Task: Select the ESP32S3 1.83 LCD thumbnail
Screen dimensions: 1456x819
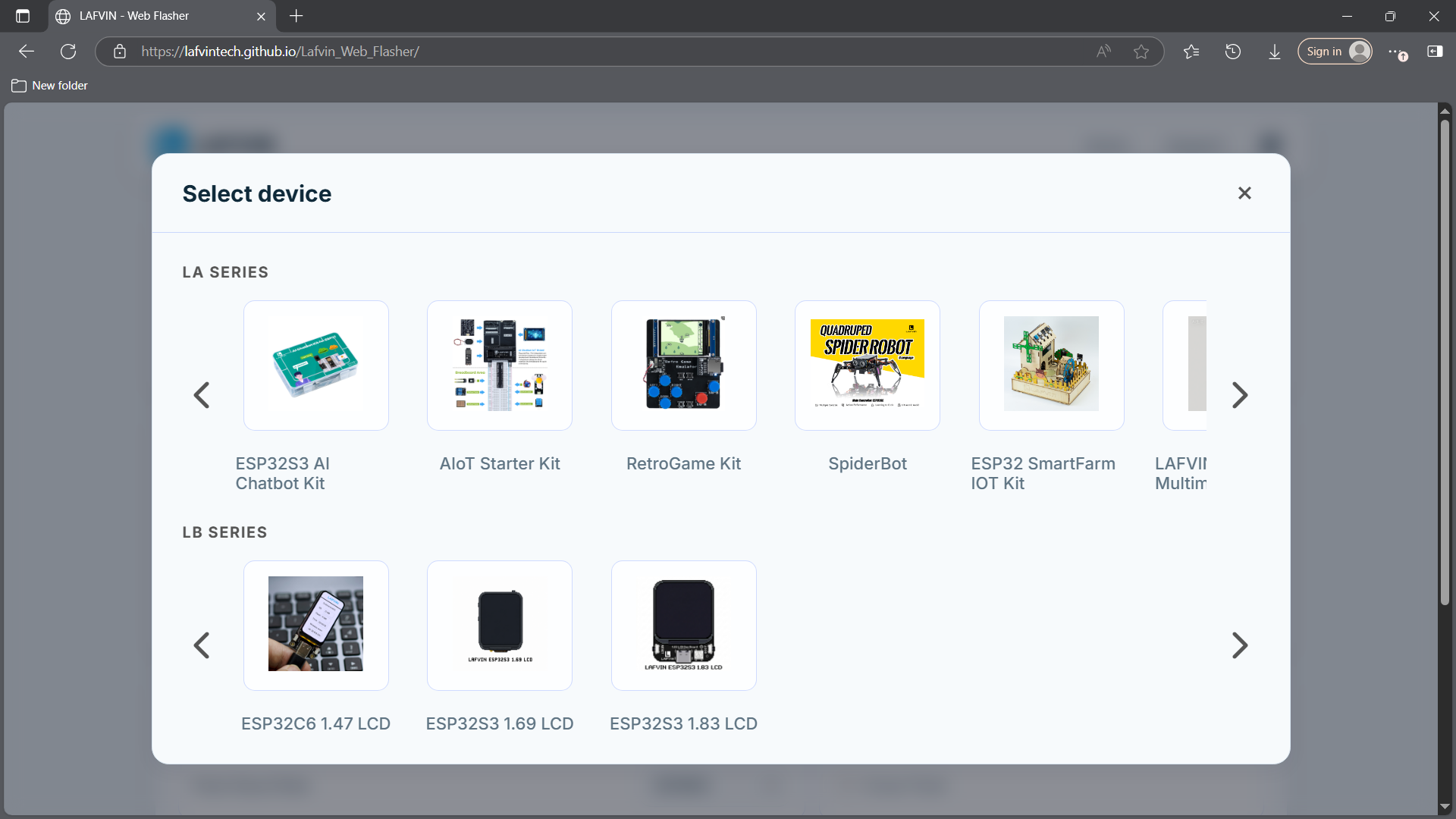Action: point(684,626)
